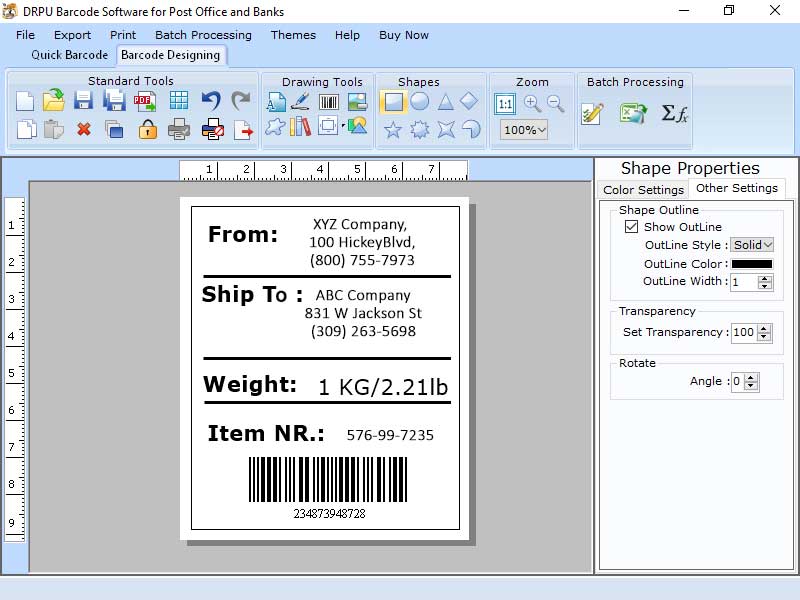Select the Rectangle shape

393,102
